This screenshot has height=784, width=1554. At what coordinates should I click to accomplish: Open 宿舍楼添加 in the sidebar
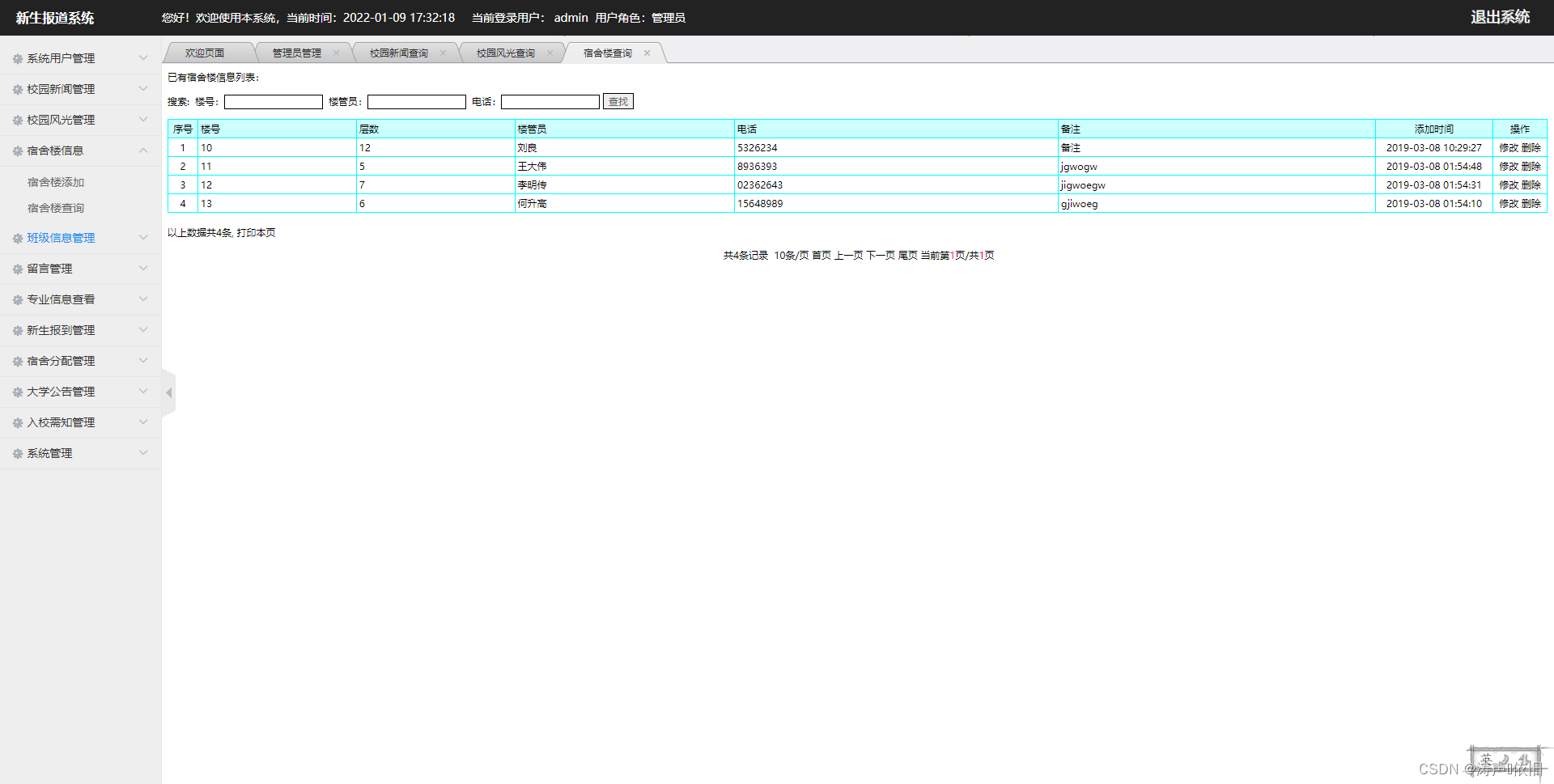(56, 183)
